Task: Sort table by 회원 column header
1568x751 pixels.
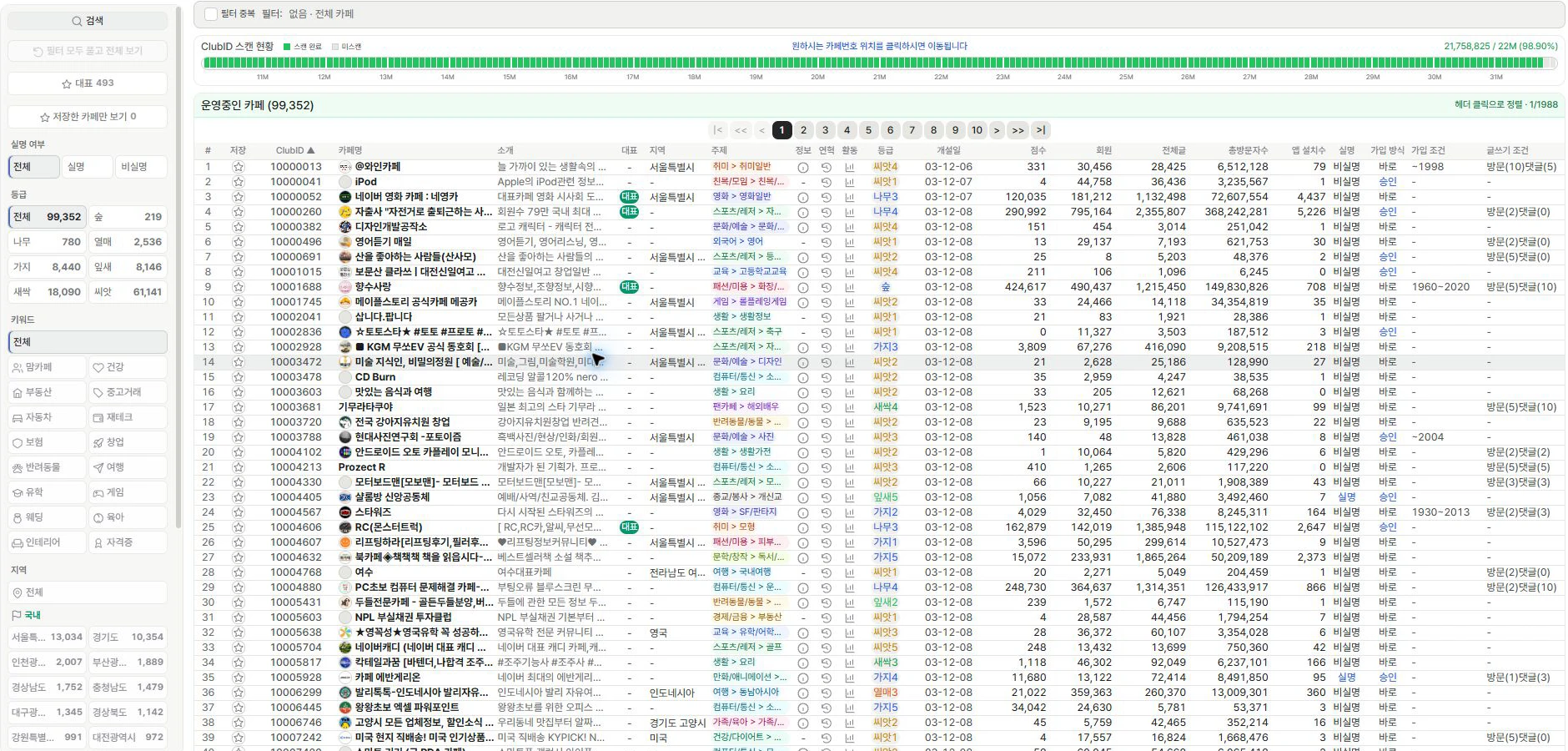Action: click(1103, 151)
